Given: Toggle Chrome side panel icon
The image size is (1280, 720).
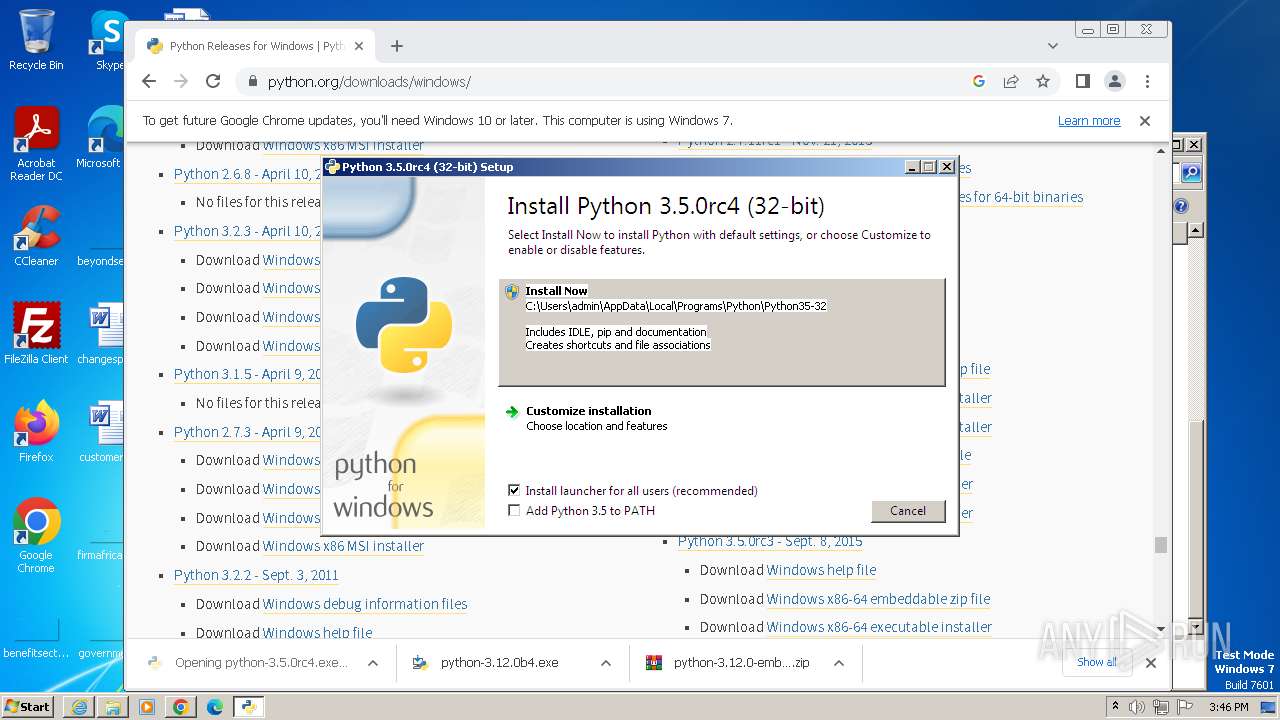Looking at the screenshot, I should pos(1082,81).
